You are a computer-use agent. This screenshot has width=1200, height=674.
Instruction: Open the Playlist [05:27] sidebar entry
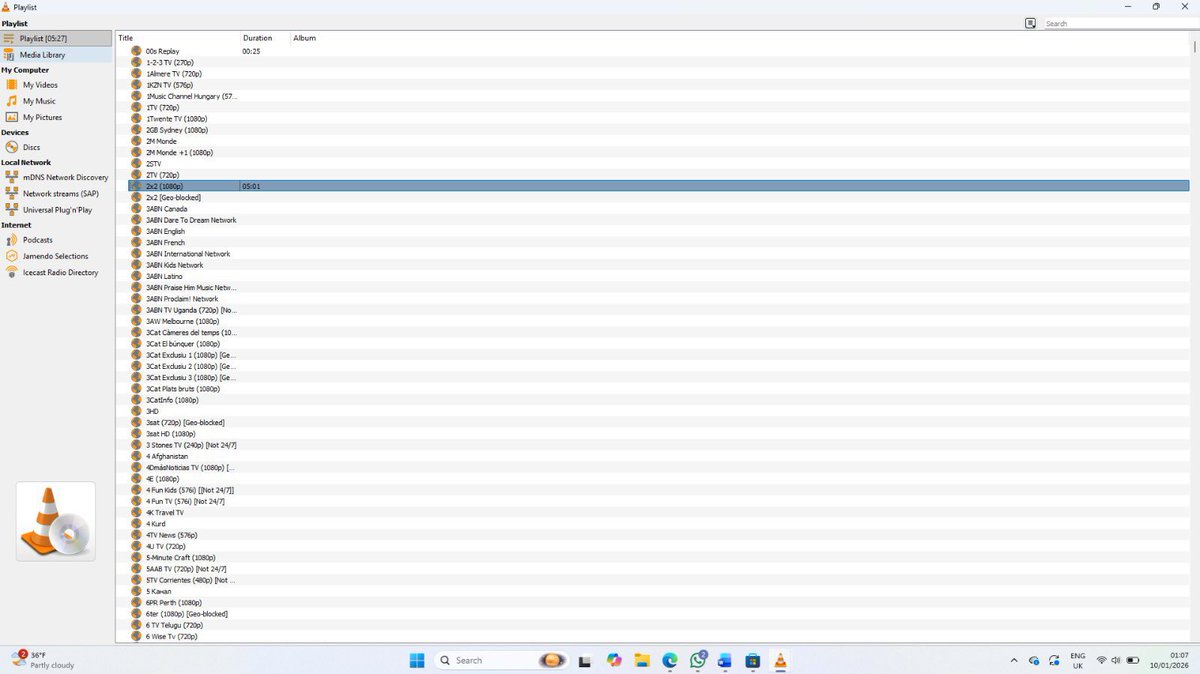pos(56,38)
